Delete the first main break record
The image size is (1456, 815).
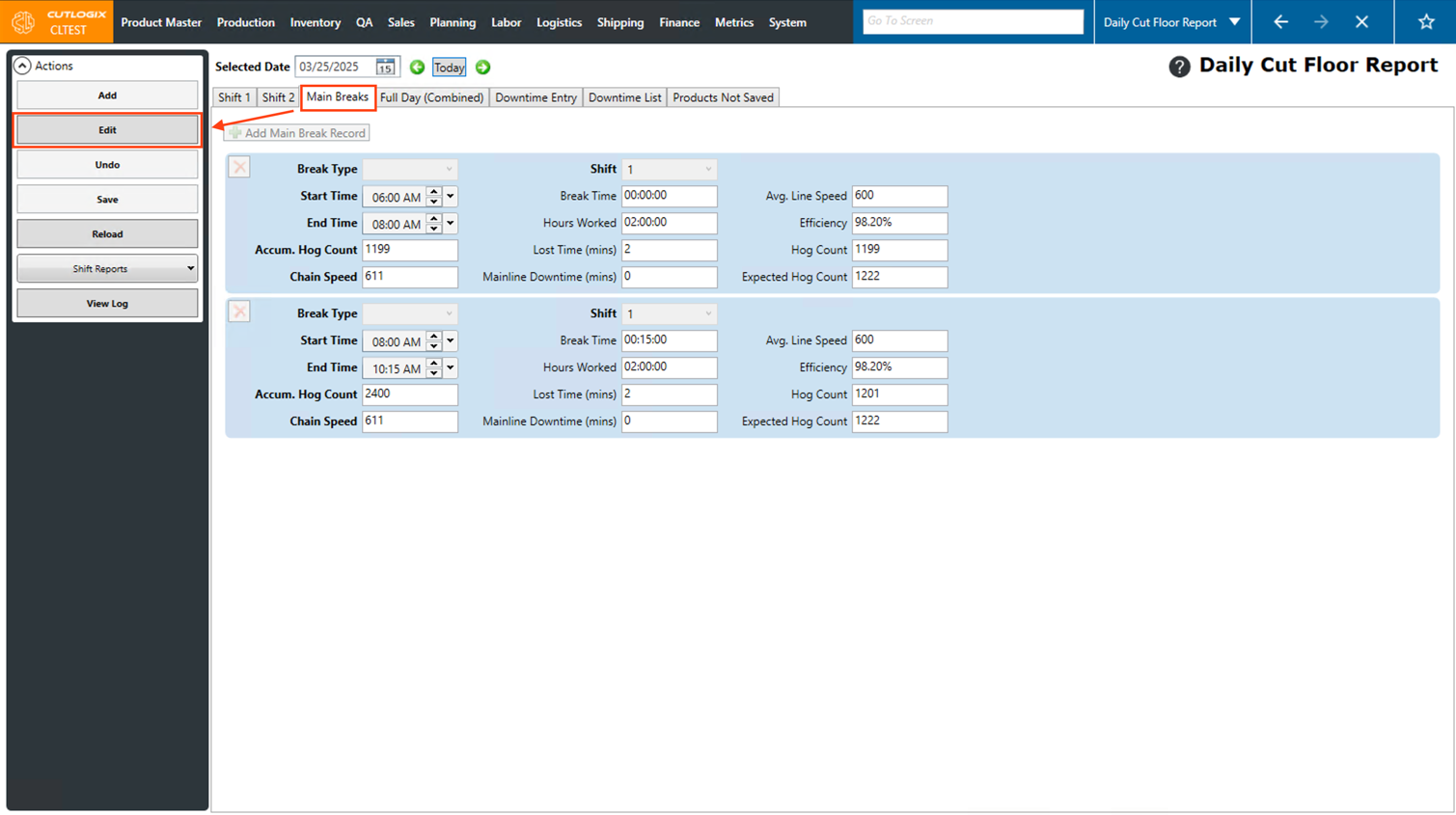click(x=239, y=168)
